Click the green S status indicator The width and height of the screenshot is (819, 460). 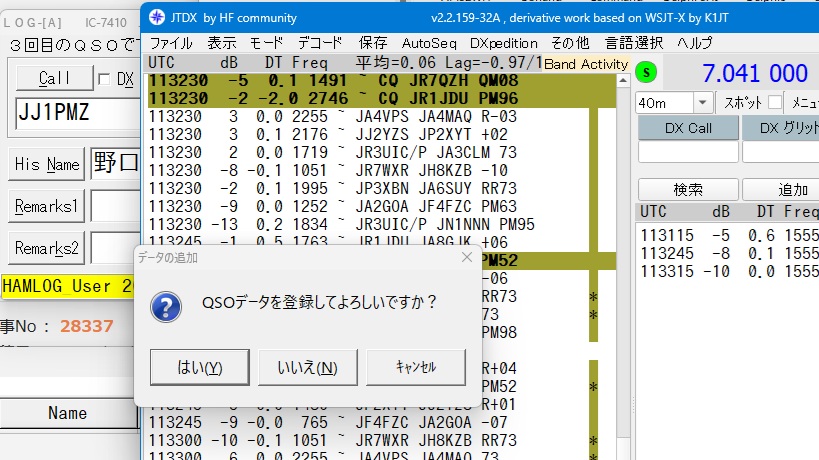(646, 72)
